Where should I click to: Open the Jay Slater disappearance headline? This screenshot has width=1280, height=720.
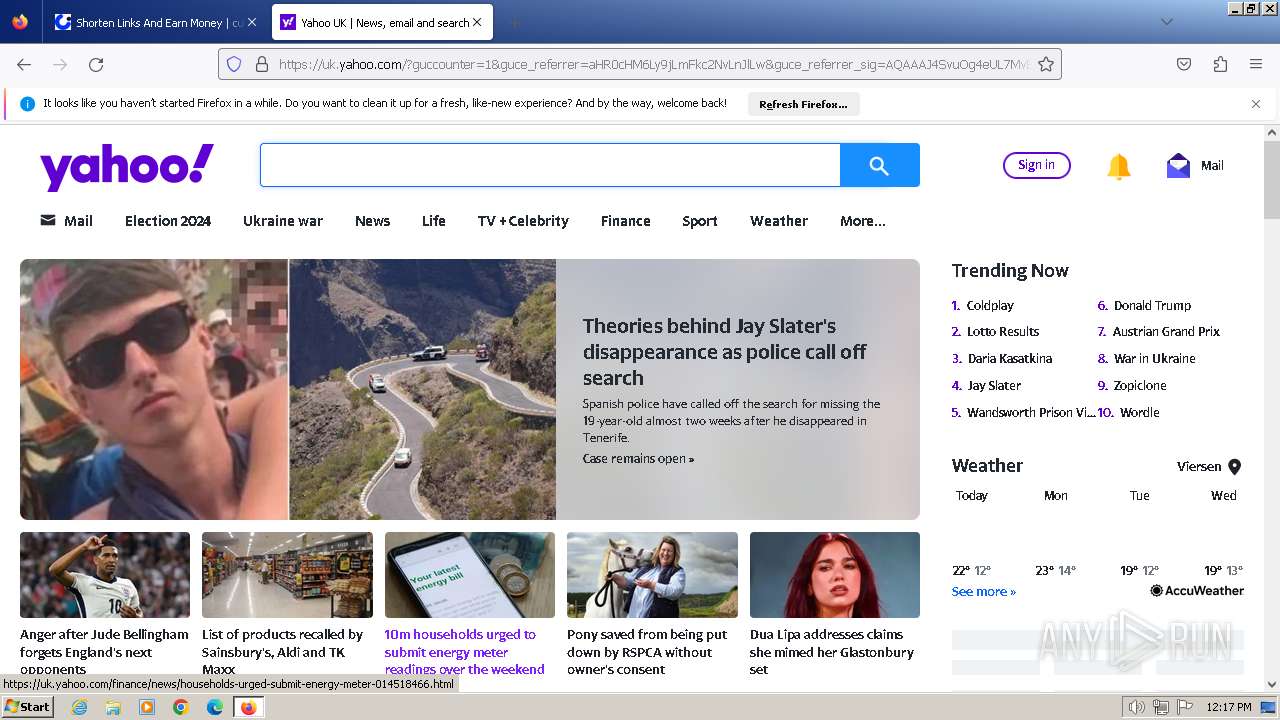(x=725, y=352)
